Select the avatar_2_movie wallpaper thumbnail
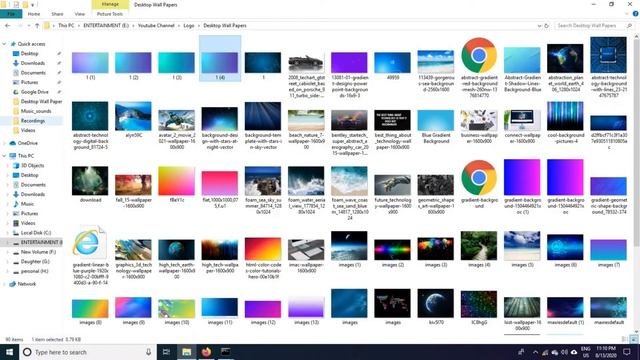The image size is (640, 360). point(176,120)
